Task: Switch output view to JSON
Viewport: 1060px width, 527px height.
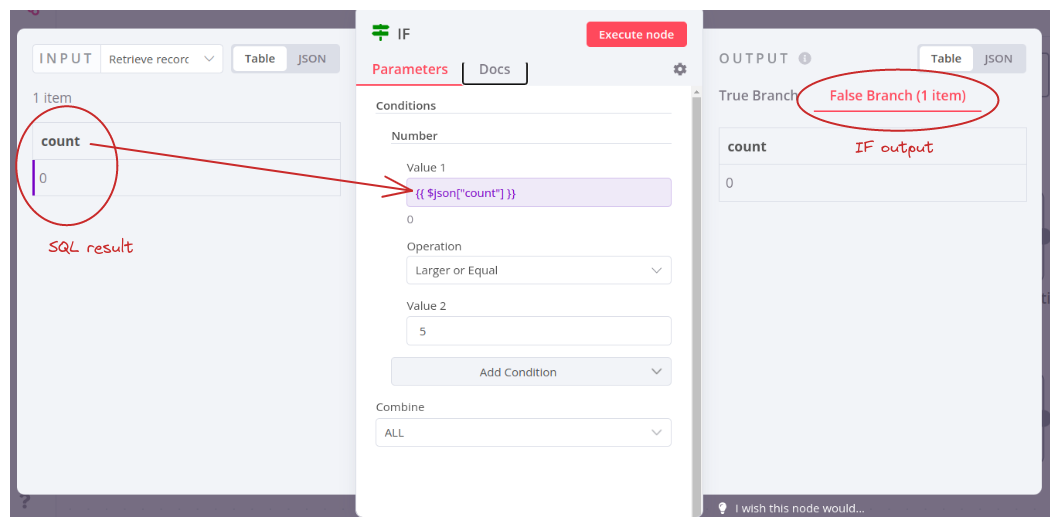Action: click(998, 59)
